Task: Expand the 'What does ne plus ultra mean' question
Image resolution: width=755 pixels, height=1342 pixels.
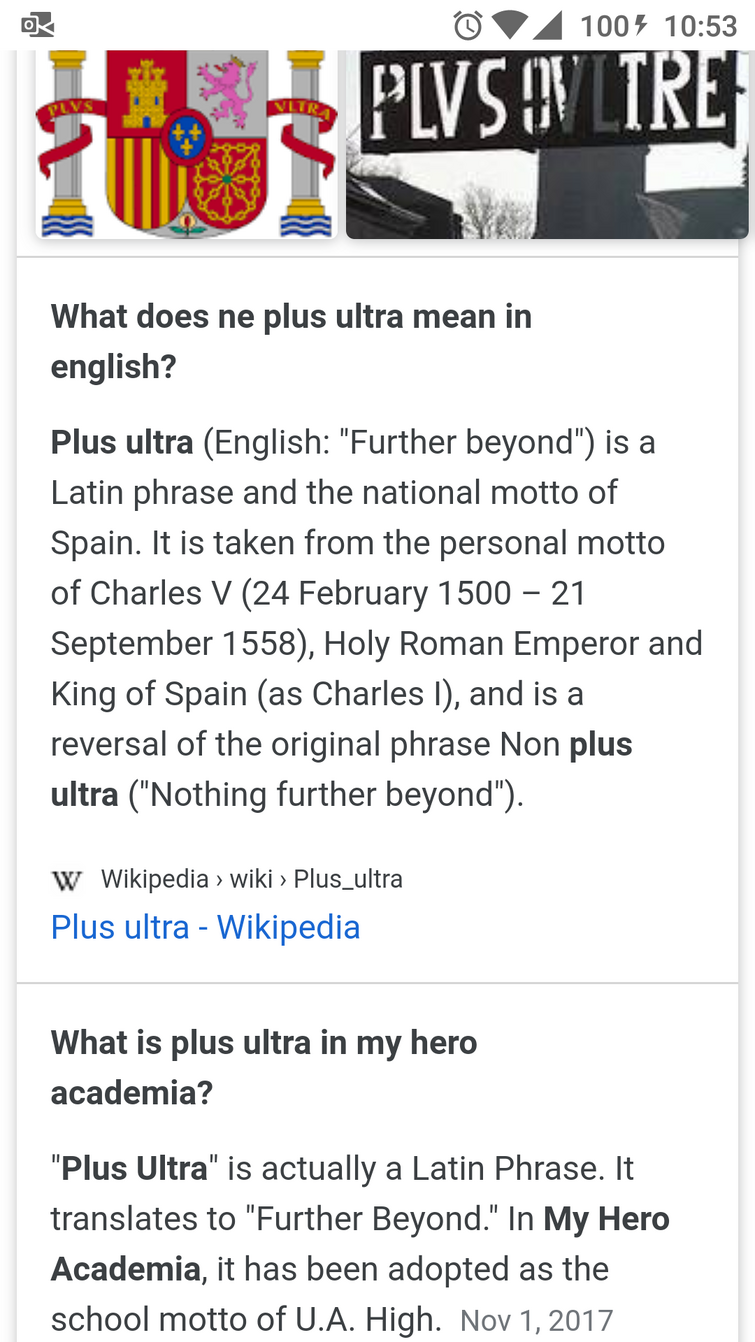Action: (x=291, y=340)
